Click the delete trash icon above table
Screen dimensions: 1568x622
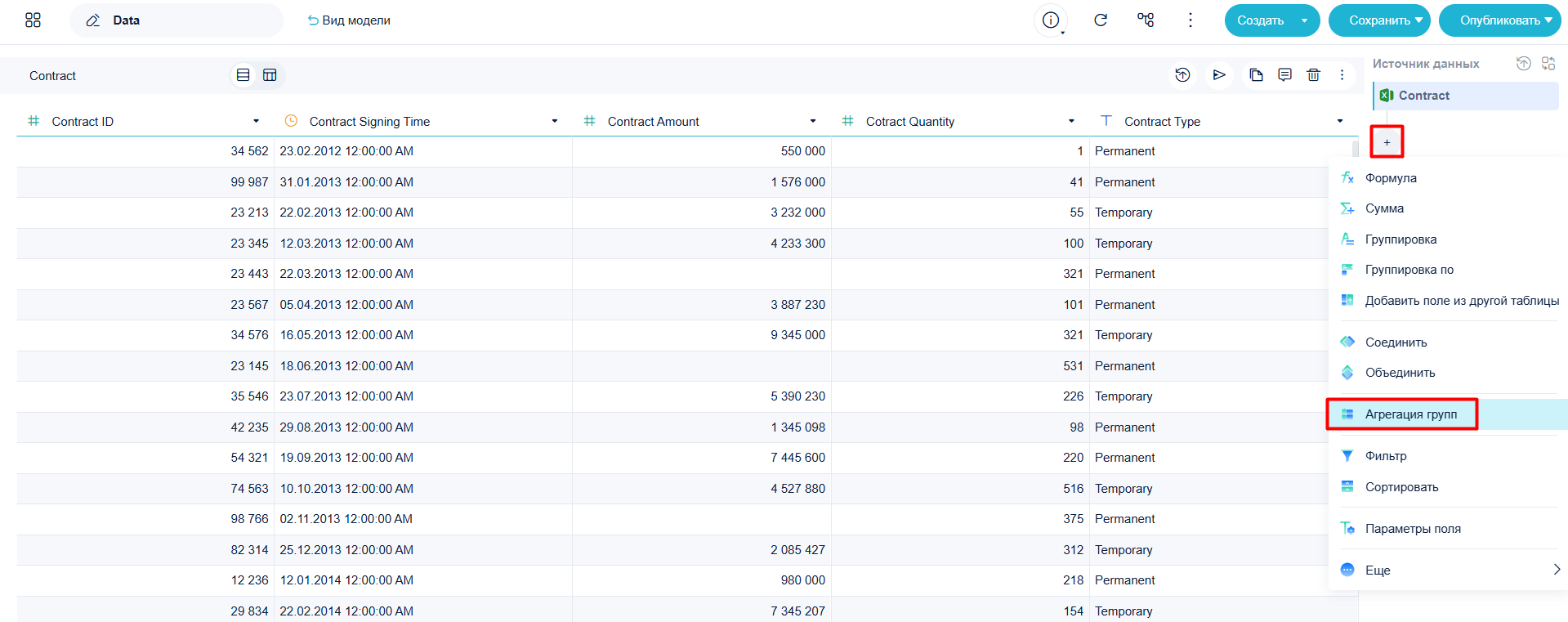pos(1313,75)
